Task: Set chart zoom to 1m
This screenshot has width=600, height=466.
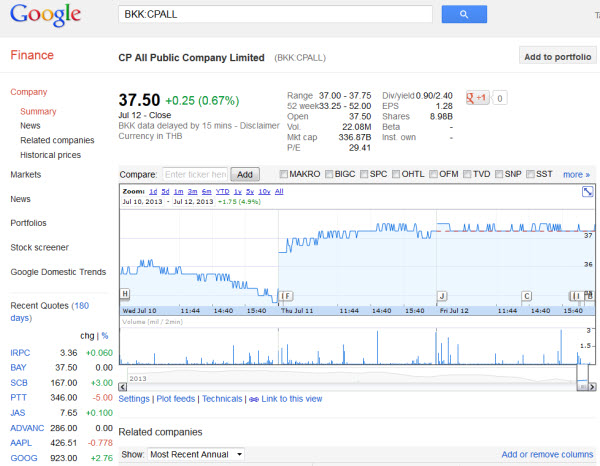Action: [178, 191]
